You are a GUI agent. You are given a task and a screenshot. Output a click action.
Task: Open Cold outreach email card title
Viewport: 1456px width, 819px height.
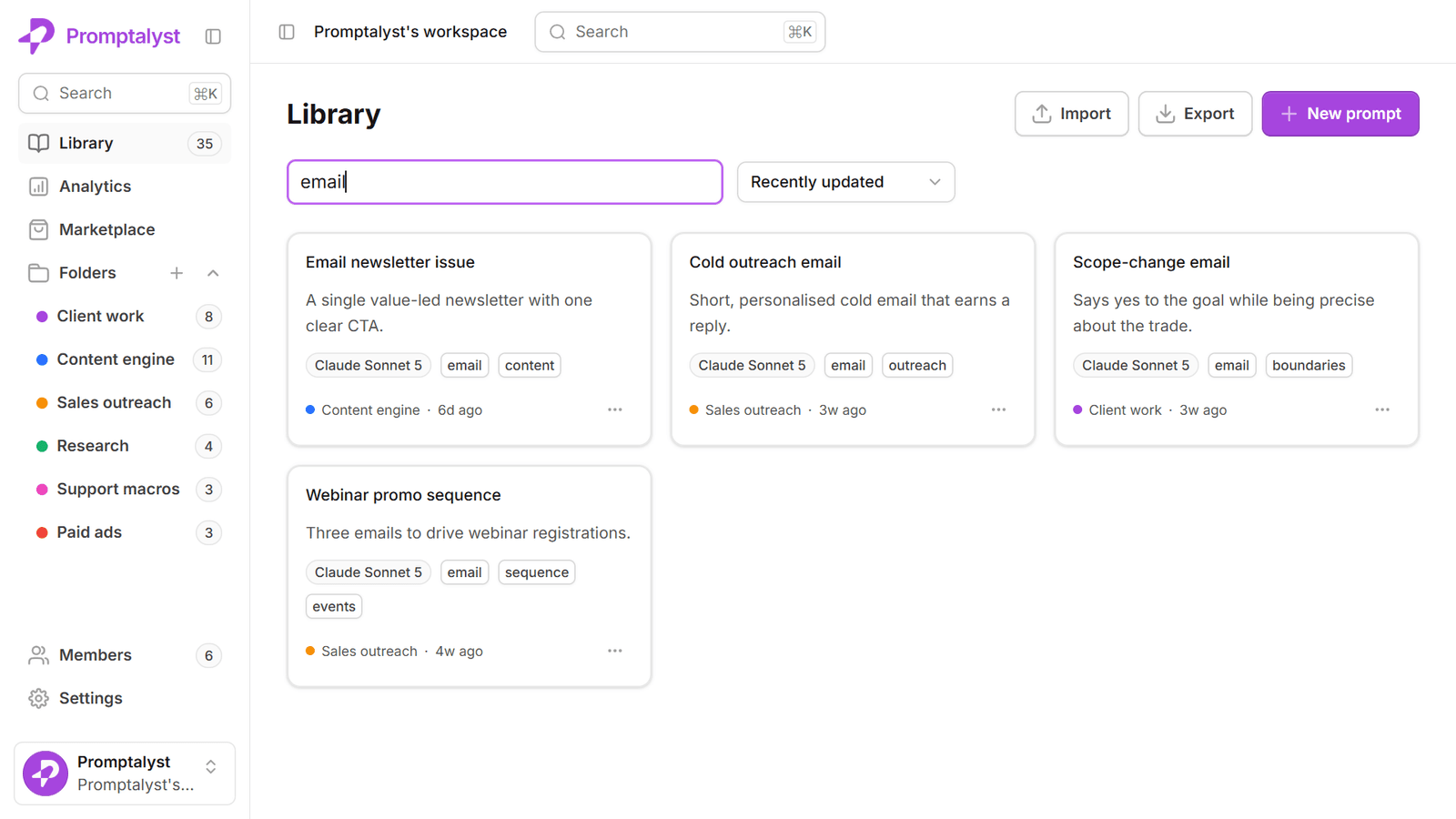pos(765,262)
